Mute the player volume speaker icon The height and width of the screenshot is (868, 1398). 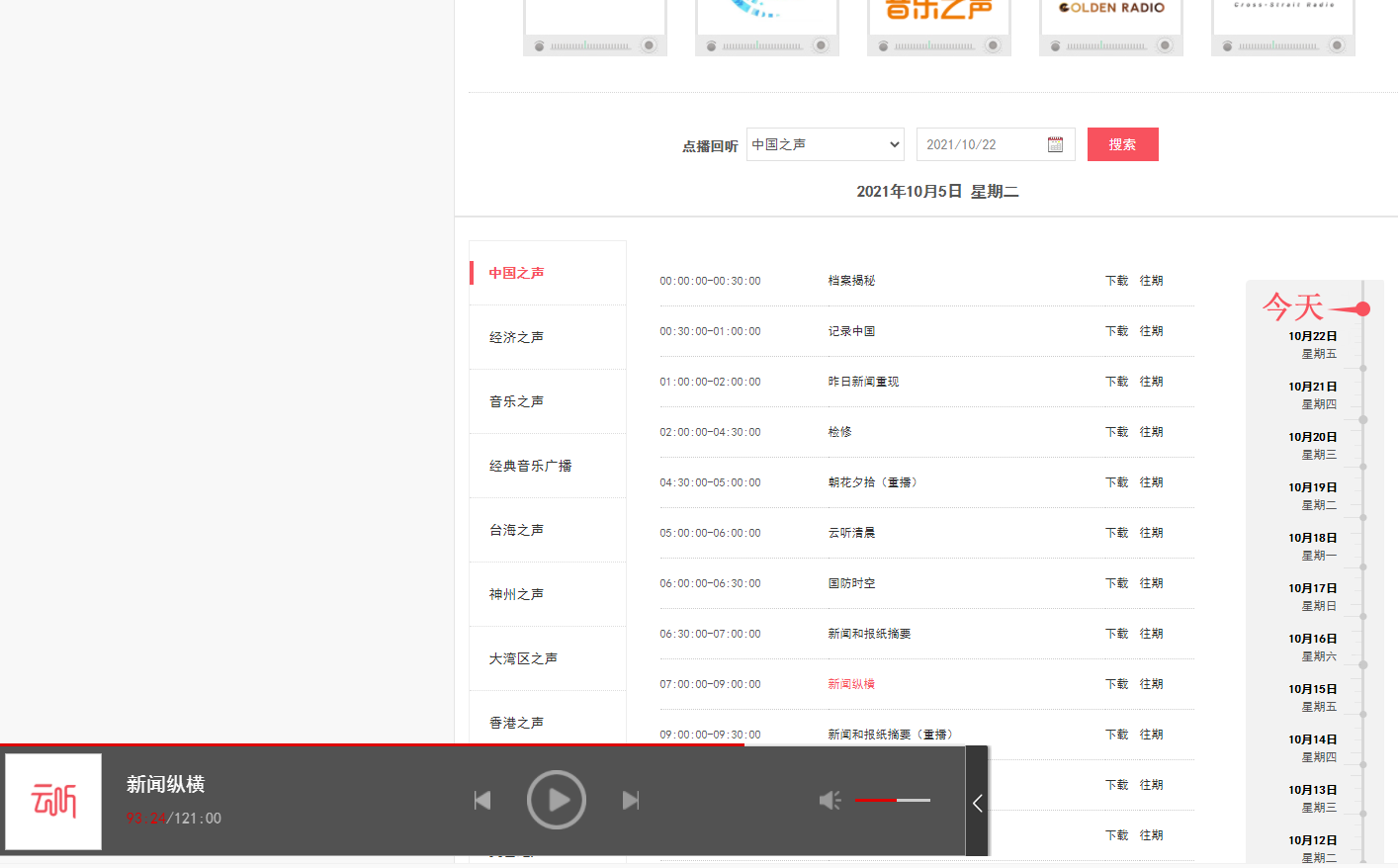click(830, 800)
